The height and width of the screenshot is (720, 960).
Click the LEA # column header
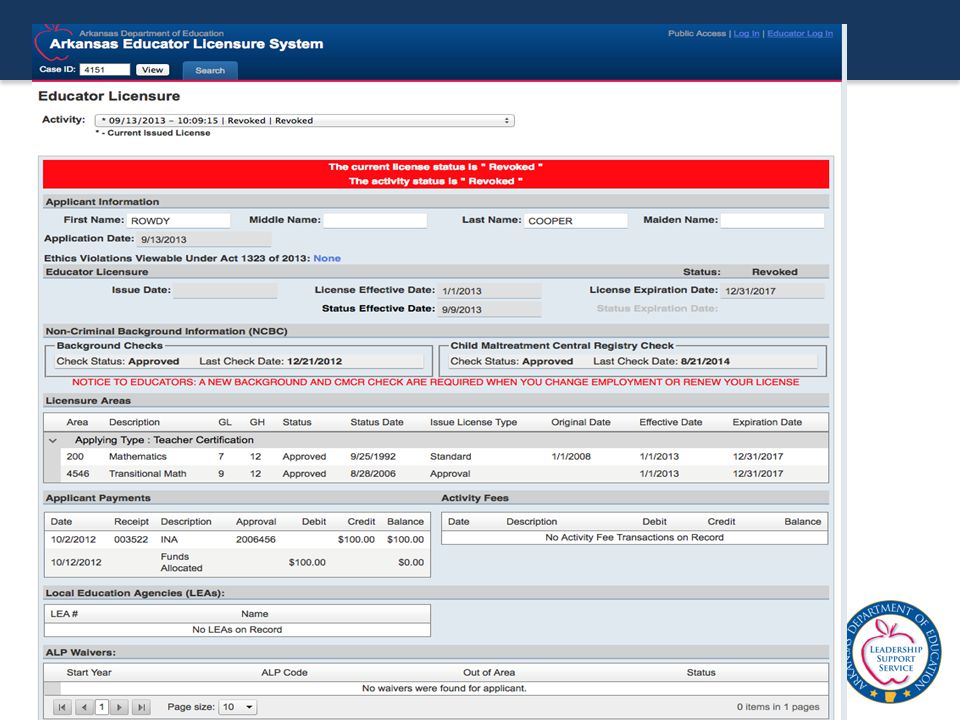point(64,614)
